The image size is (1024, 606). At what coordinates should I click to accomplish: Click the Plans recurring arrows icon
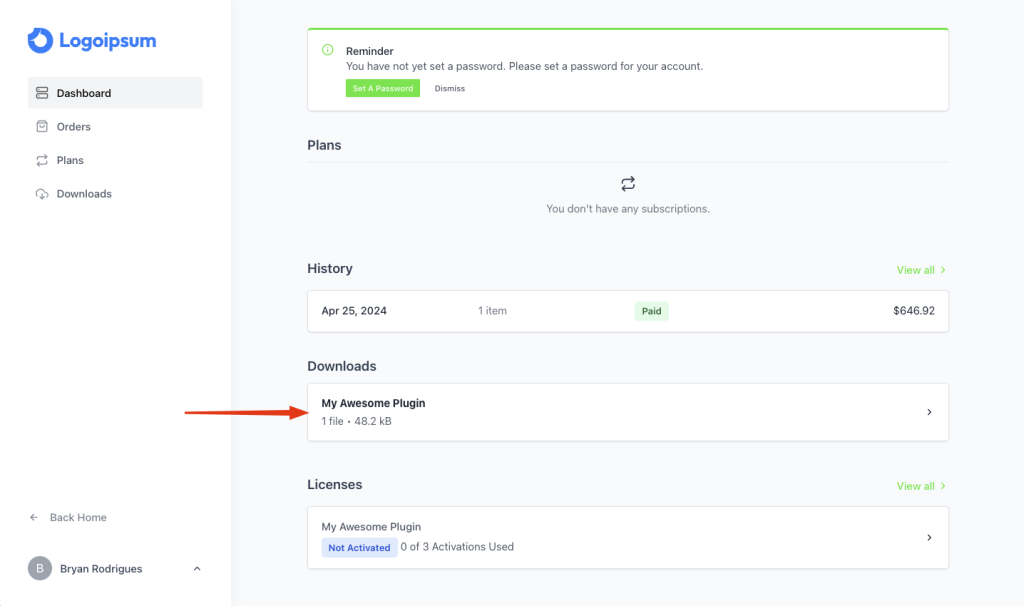click(42, 160)
